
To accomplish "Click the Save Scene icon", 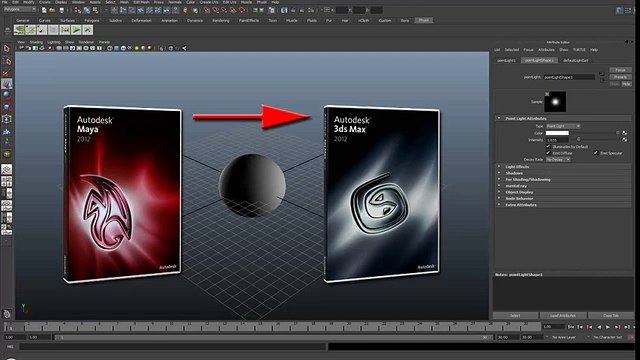I will coord(62,10).
